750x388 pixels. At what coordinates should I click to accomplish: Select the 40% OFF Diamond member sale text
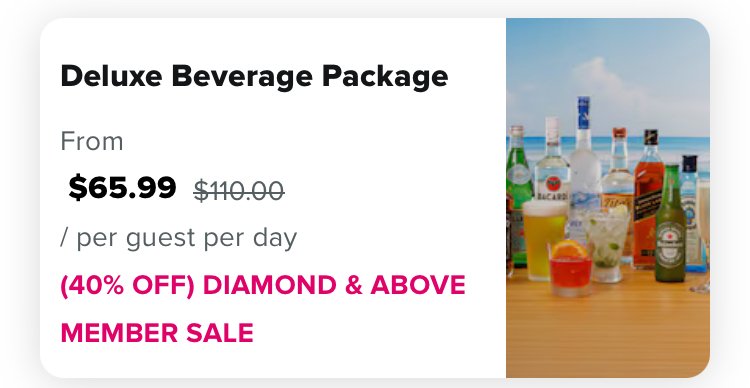tap(263, 285)
